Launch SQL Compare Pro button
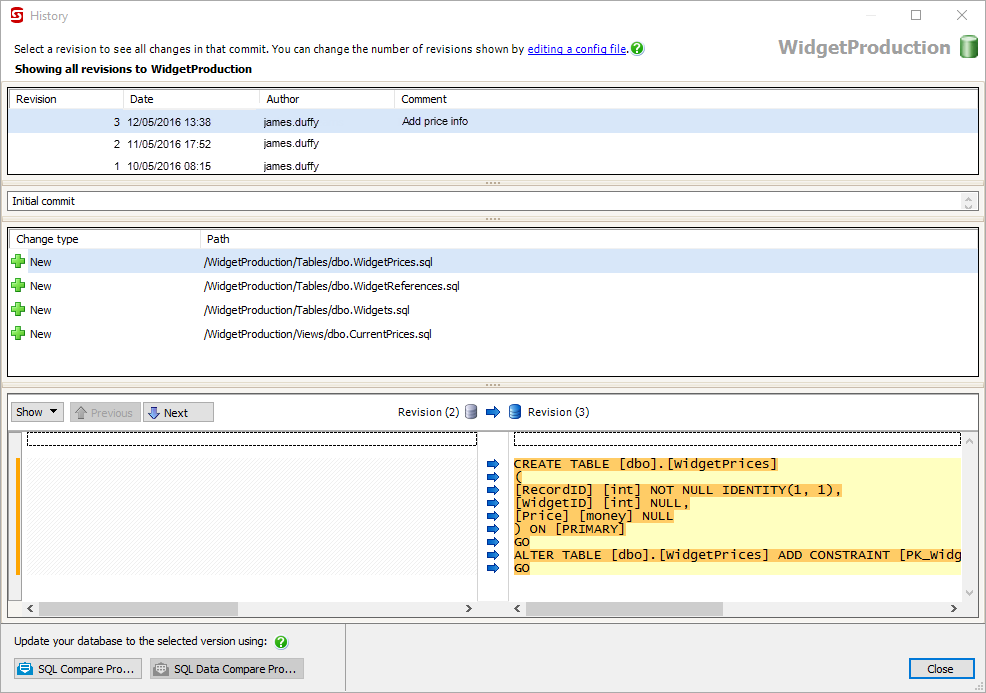 [77, 669]
